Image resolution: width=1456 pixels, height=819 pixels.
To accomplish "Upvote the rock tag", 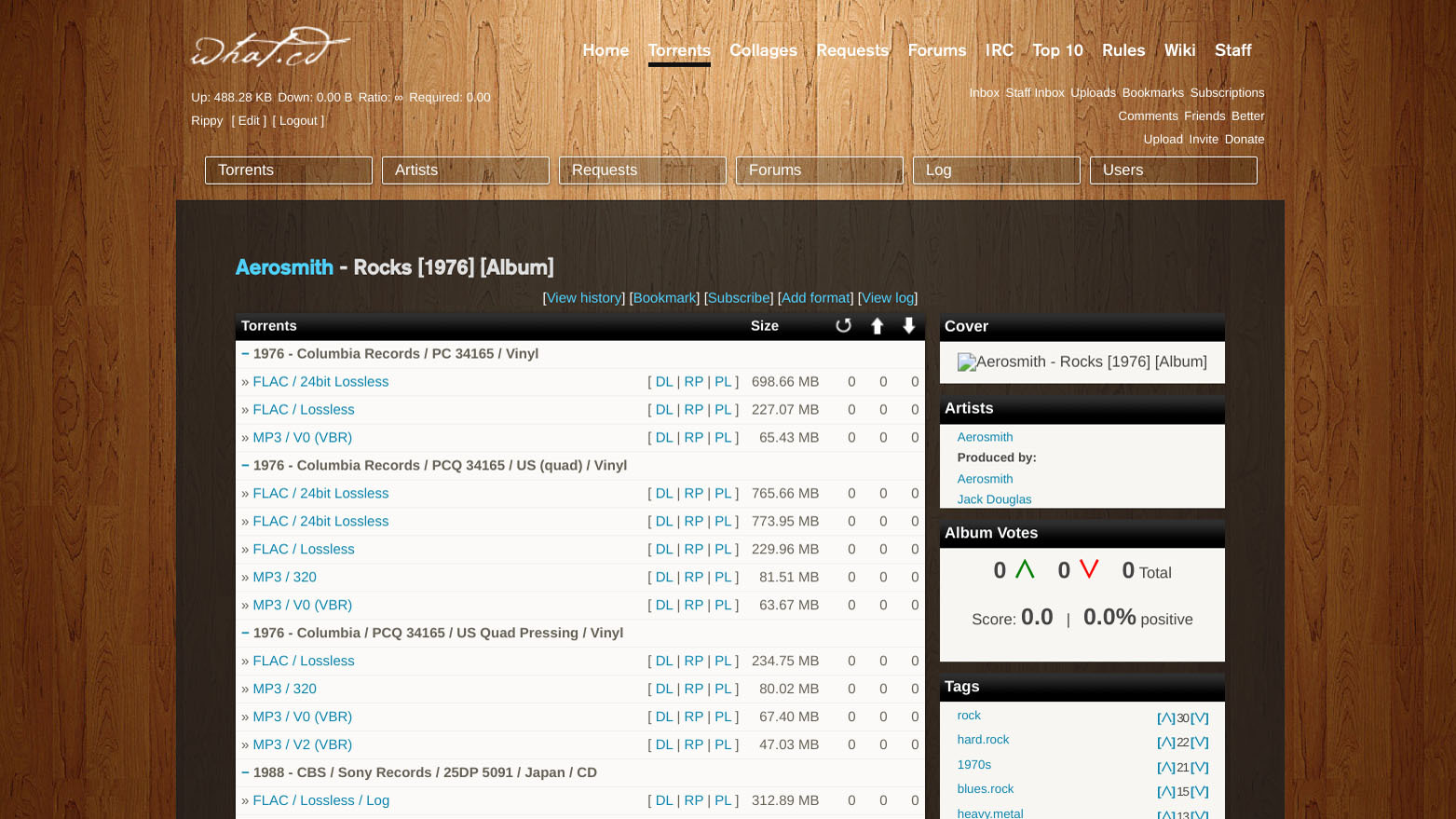I will tap(1166, 718).
